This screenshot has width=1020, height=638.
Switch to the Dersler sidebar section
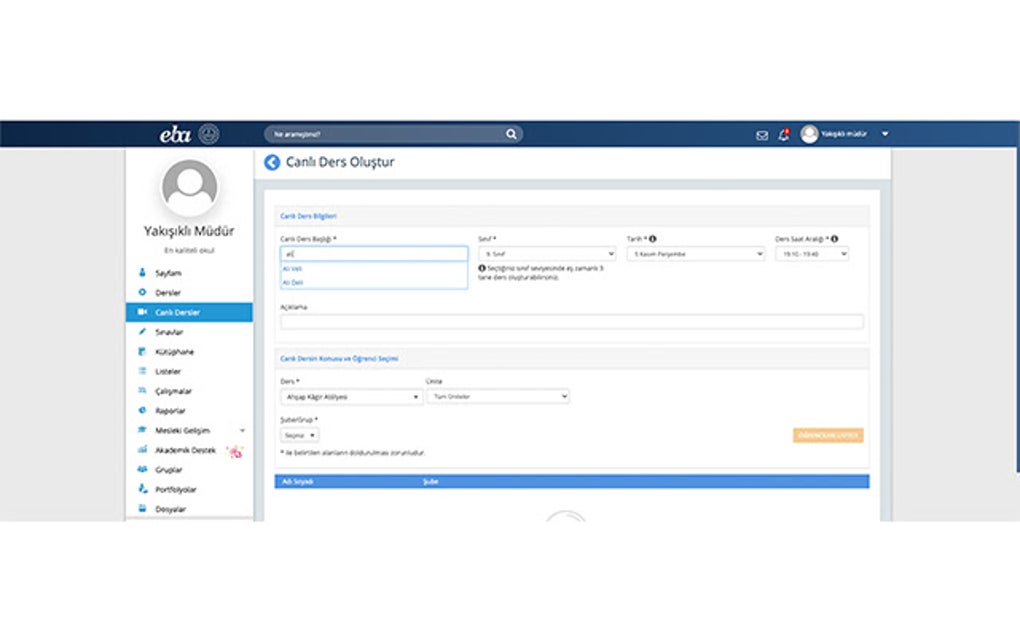tap(143, 291)
